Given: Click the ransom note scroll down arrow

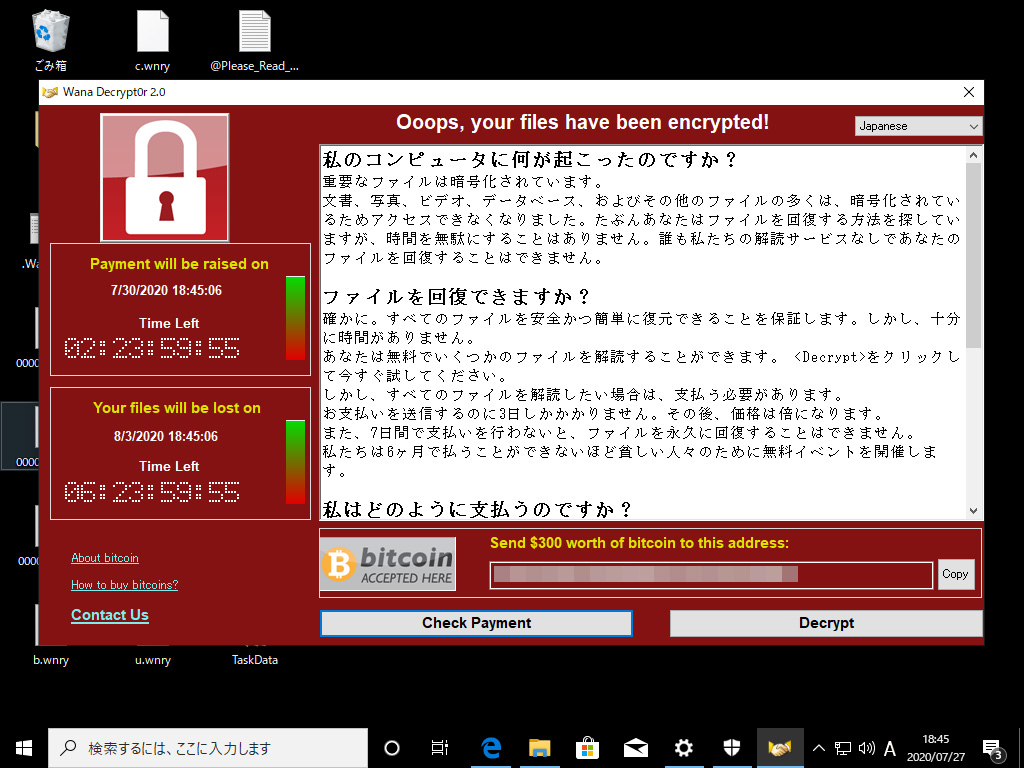Looking at the screenshot, I should [x=973, y=511].
